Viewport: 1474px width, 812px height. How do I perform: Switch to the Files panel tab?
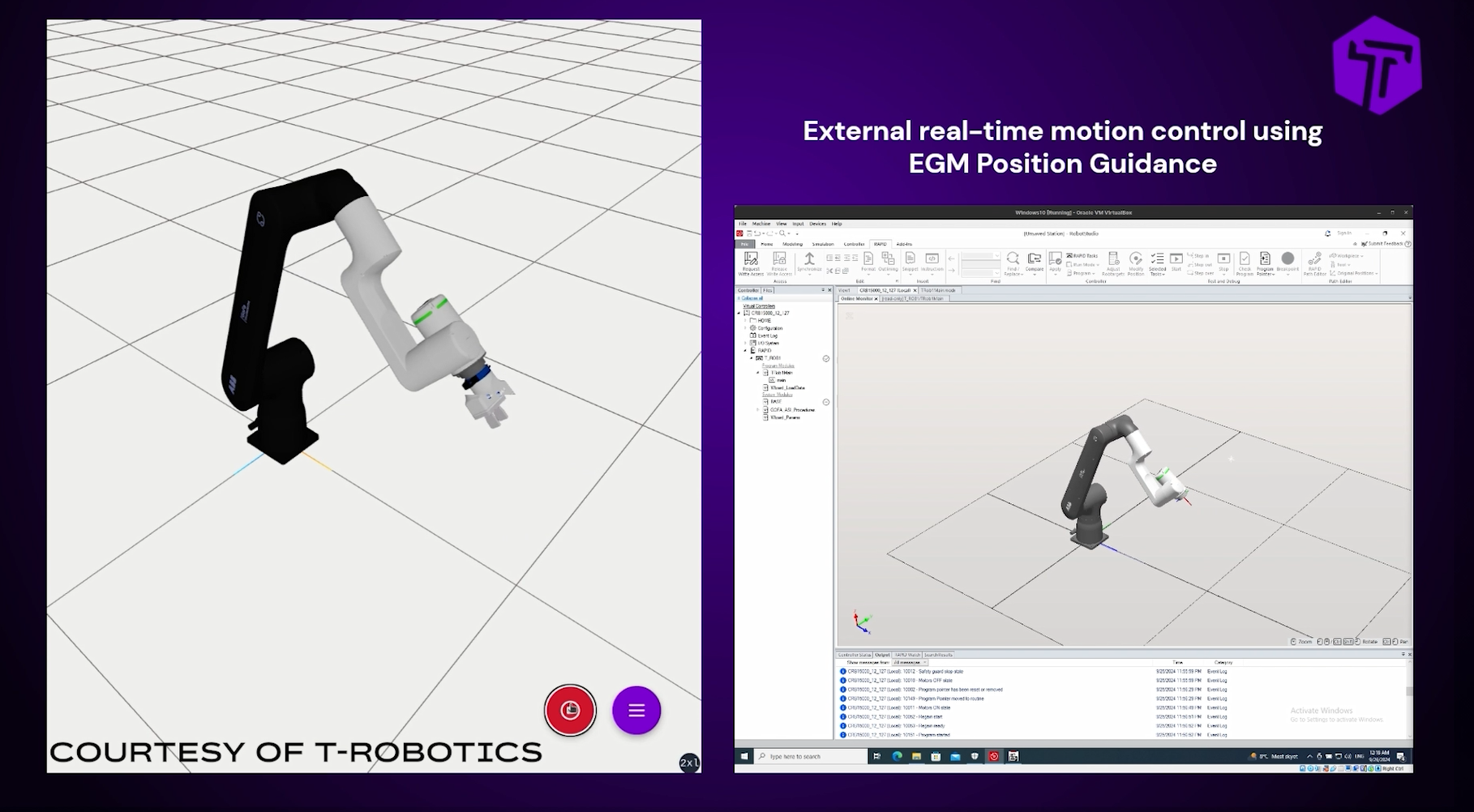pos(767,290)
